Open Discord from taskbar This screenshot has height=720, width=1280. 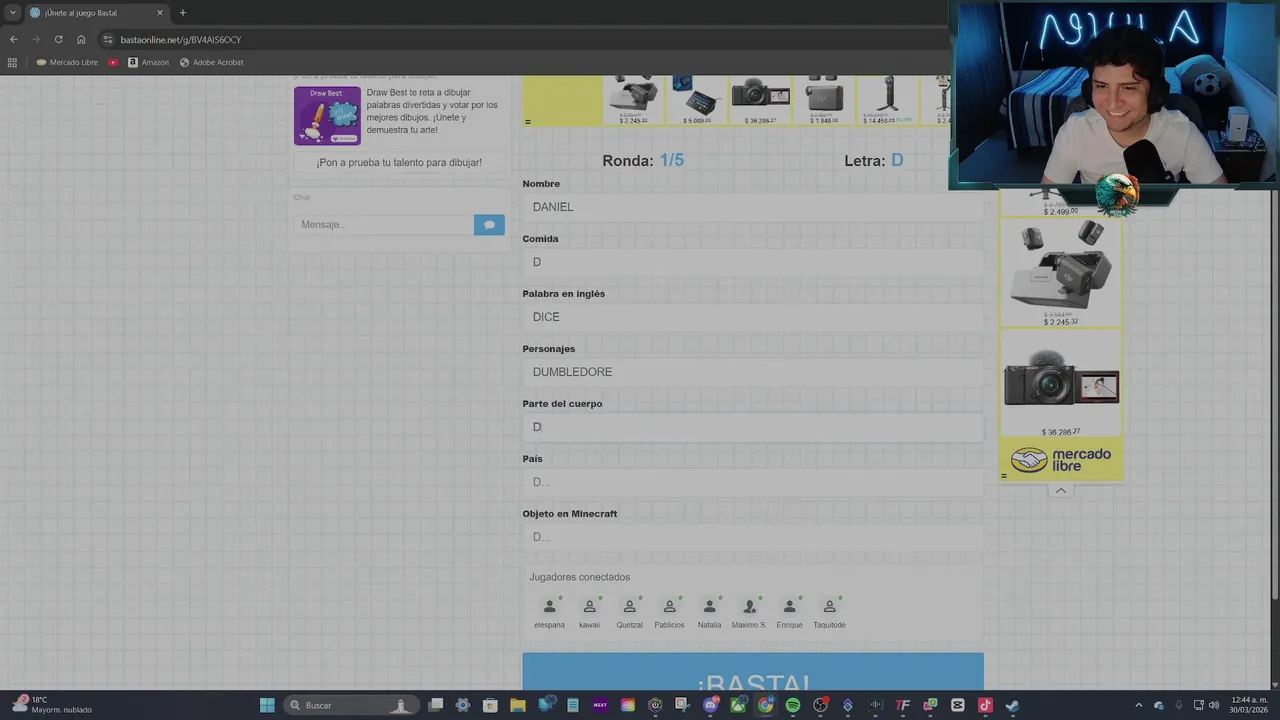(711, 705)
